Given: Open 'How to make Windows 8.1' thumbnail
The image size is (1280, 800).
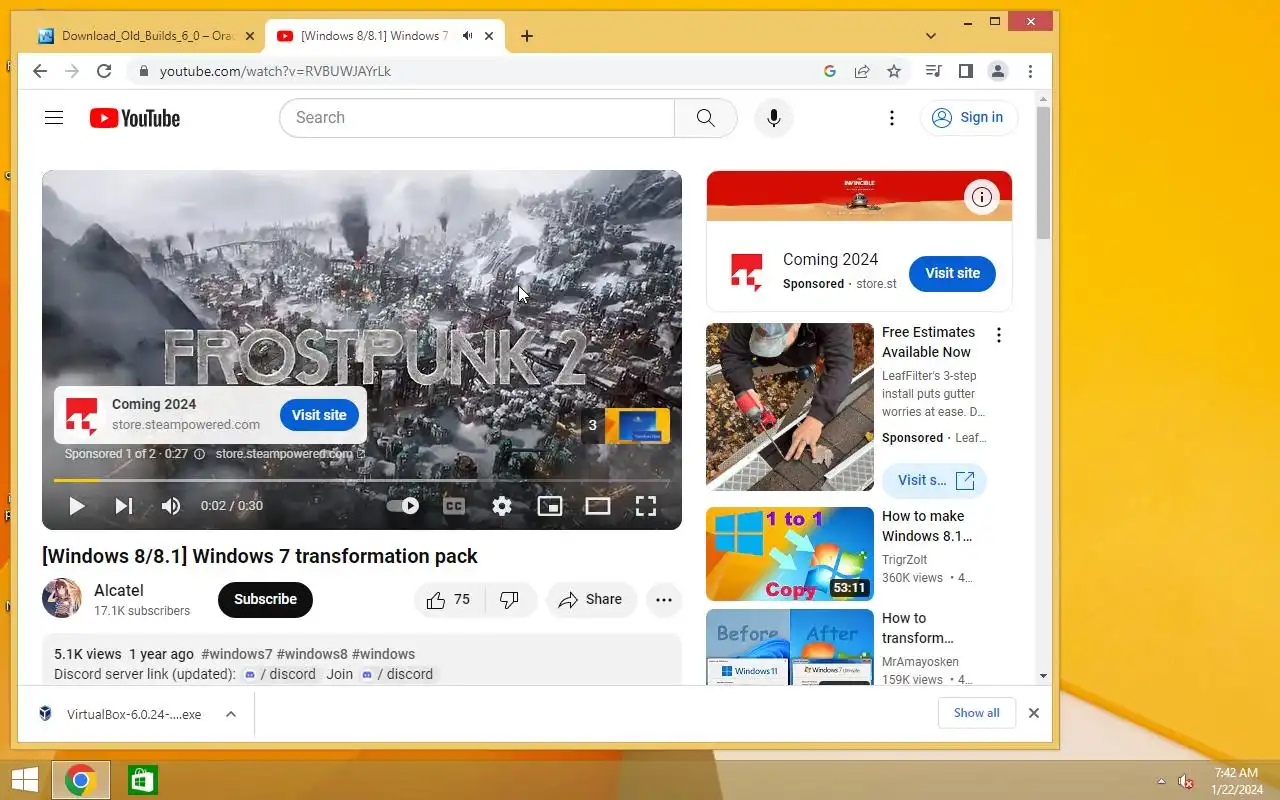Looking at the screenshot, I should tap(790, 554).
